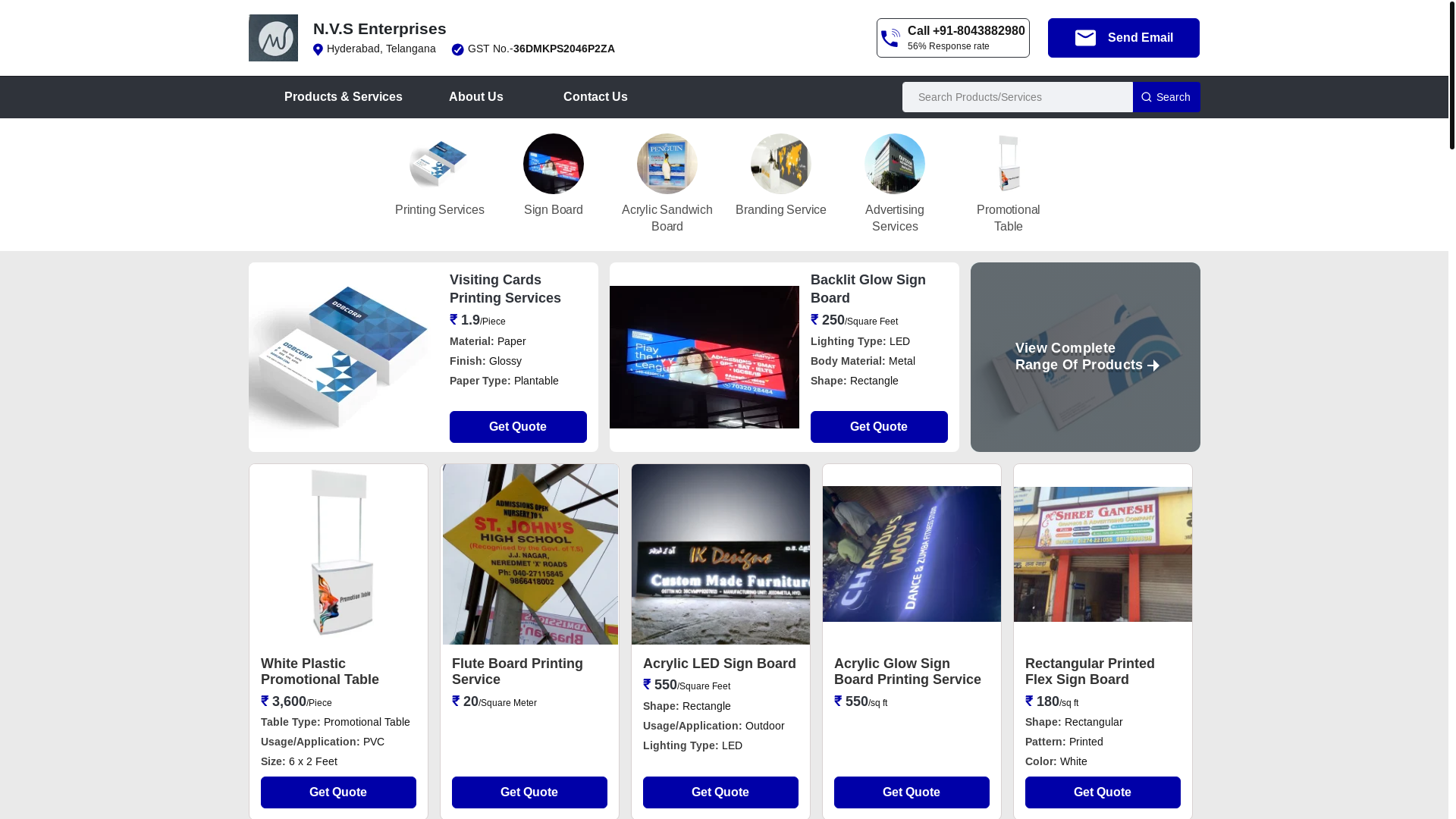This screenshot has width=1456, height=819.
Task: Click the Acrylic Sandwich Board category label
Action: [667, 218]
